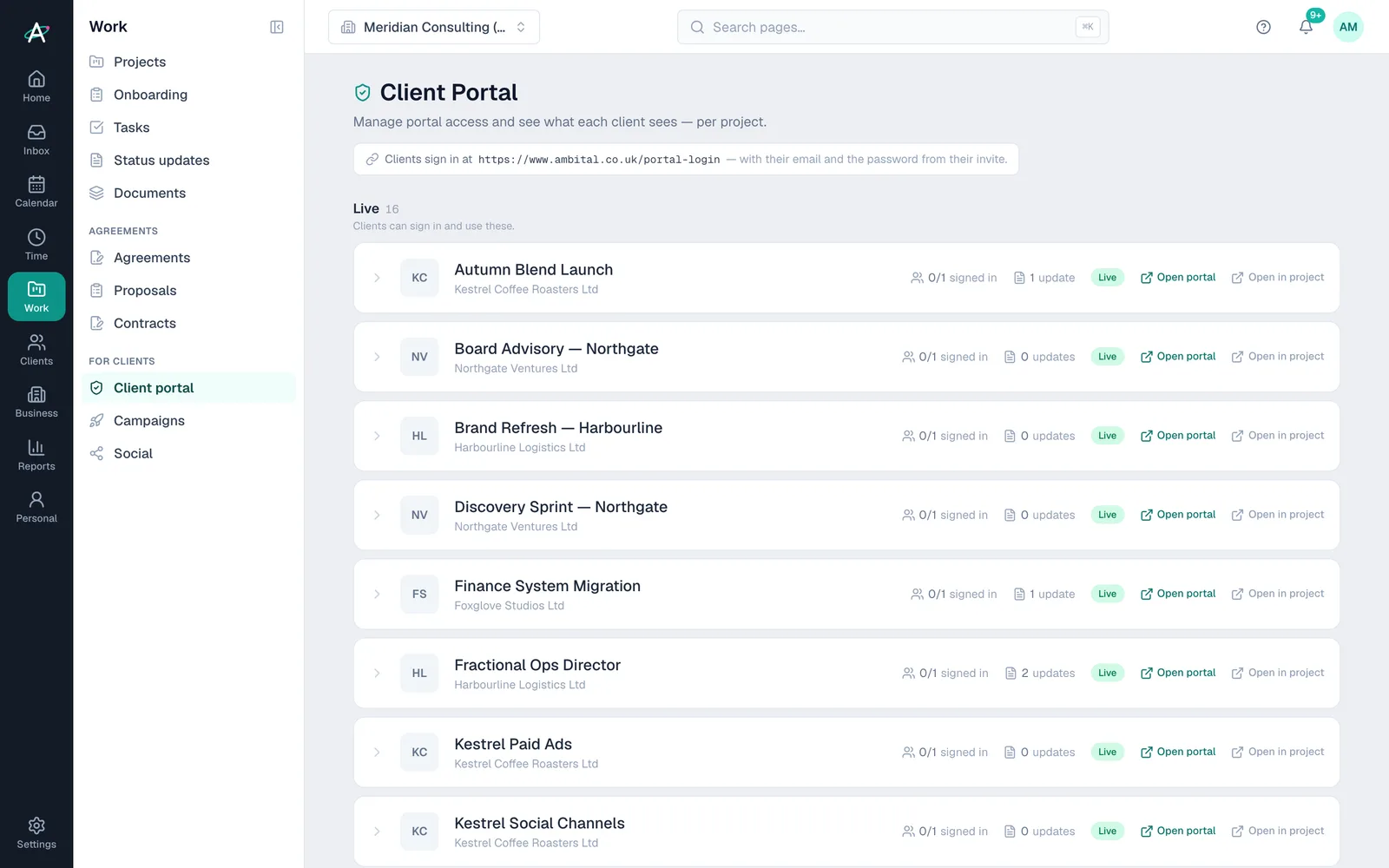Image resolution: width=1389 pixels, height=868 pixels.
Task: Open Fractional Ops Director in project
Action: coord(1278,673)
